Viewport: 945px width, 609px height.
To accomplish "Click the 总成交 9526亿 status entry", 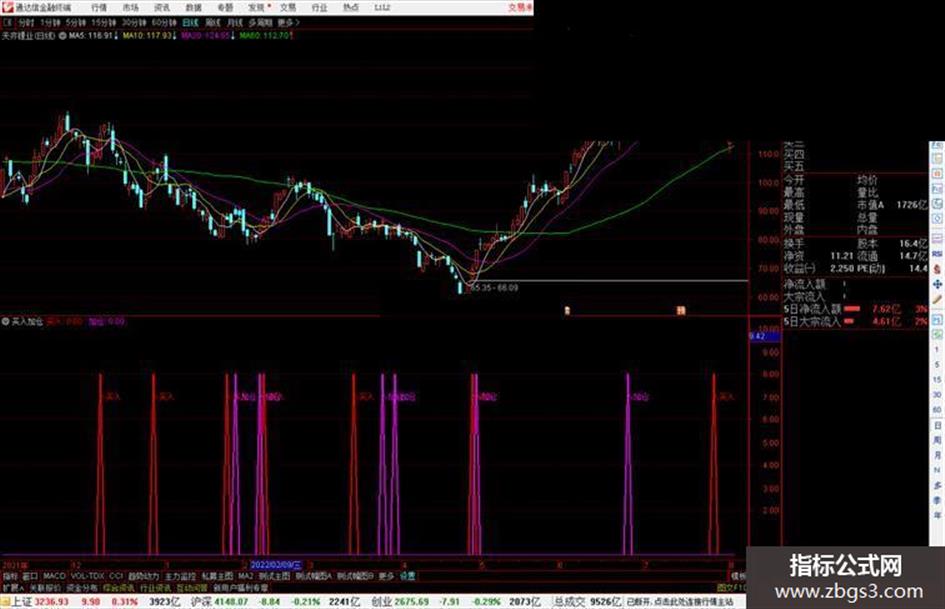I will 587,602.
